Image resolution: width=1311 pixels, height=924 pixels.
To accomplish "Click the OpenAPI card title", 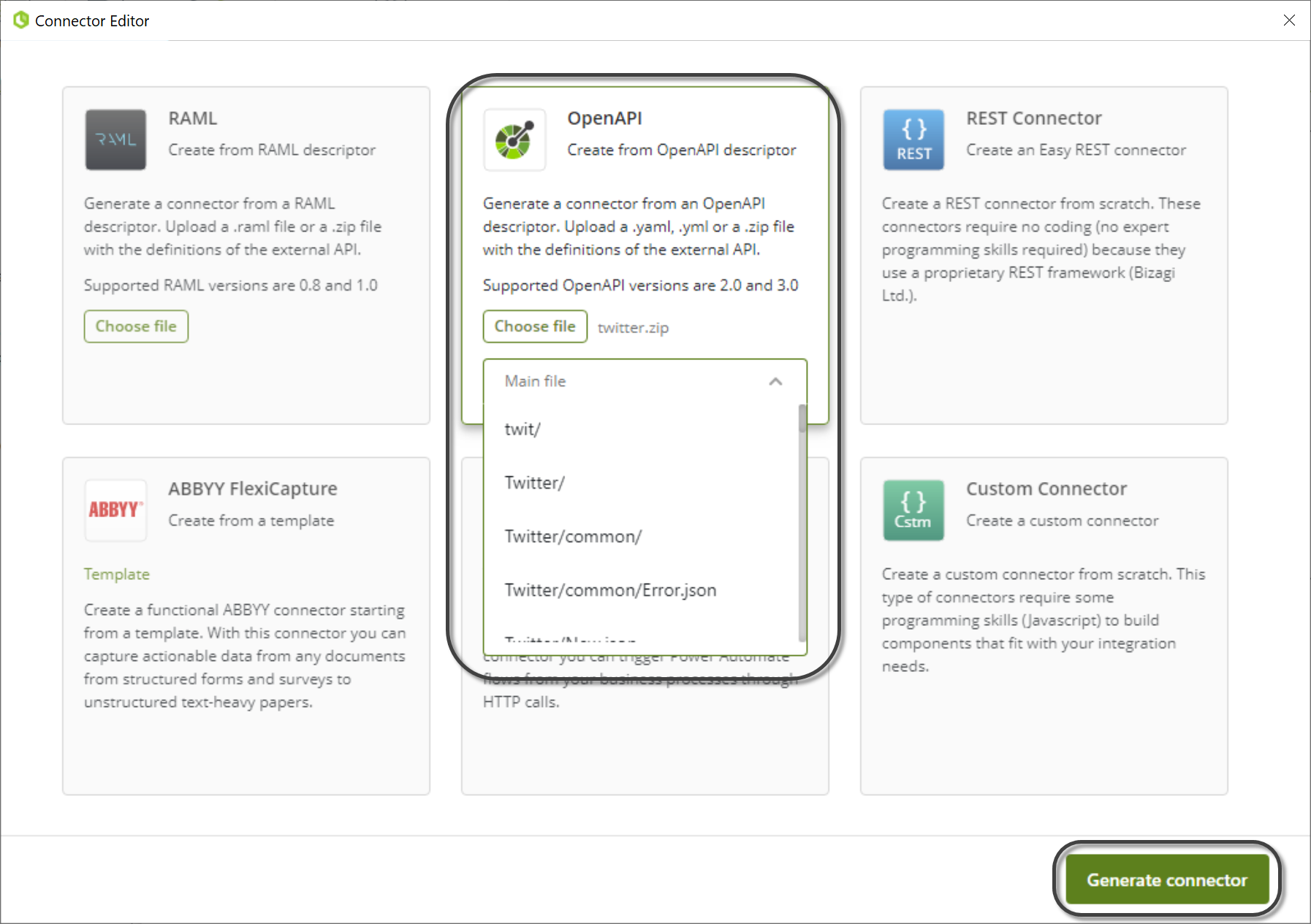I will pos(605,118).
